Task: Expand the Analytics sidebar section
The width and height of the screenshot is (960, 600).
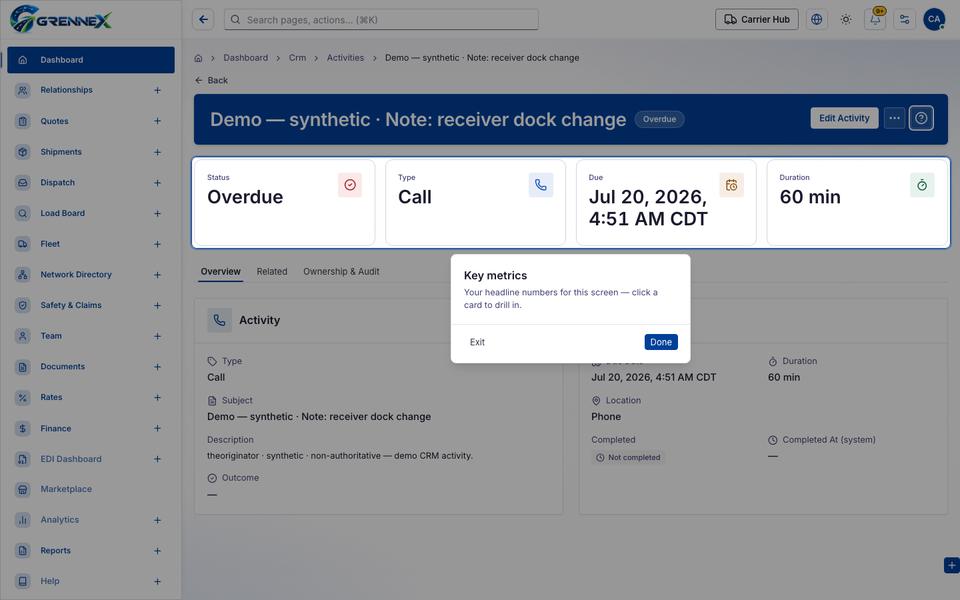Action: pyautogui.click(x=157, y=520)
